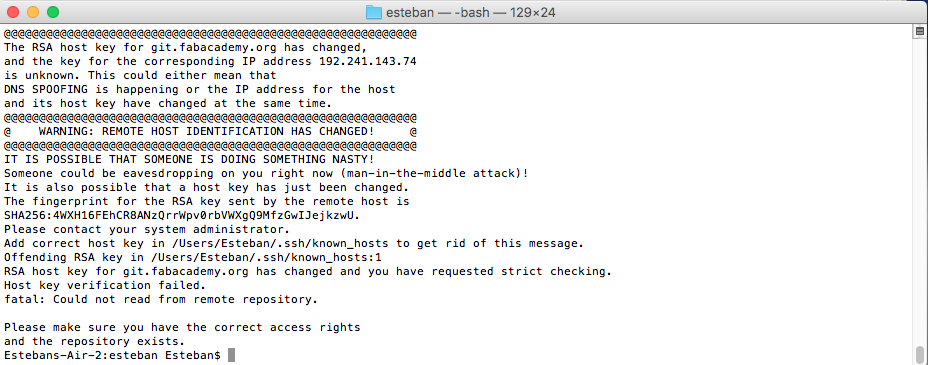This screenshot has width=928, height=365.
Task: Minimize the Terminal window with yellow button
Action: (33, 12)
